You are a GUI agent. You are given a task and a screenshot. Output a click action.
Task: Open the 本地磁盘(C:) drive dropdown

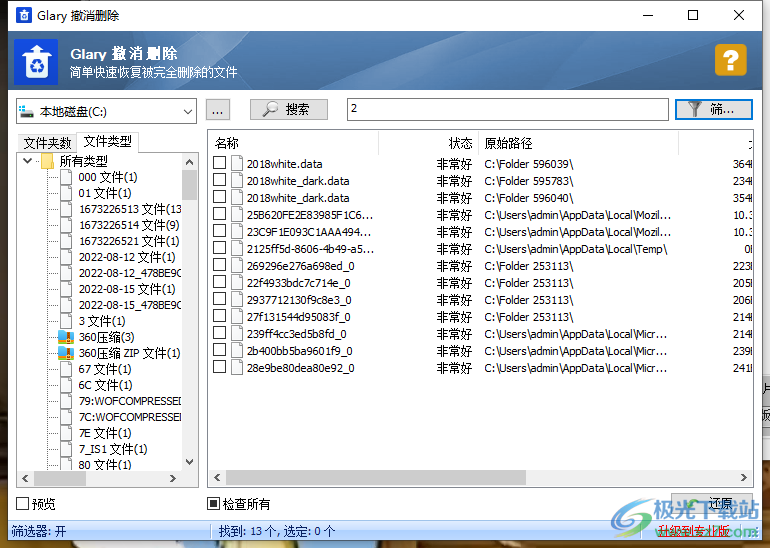[x=188, y=111]
